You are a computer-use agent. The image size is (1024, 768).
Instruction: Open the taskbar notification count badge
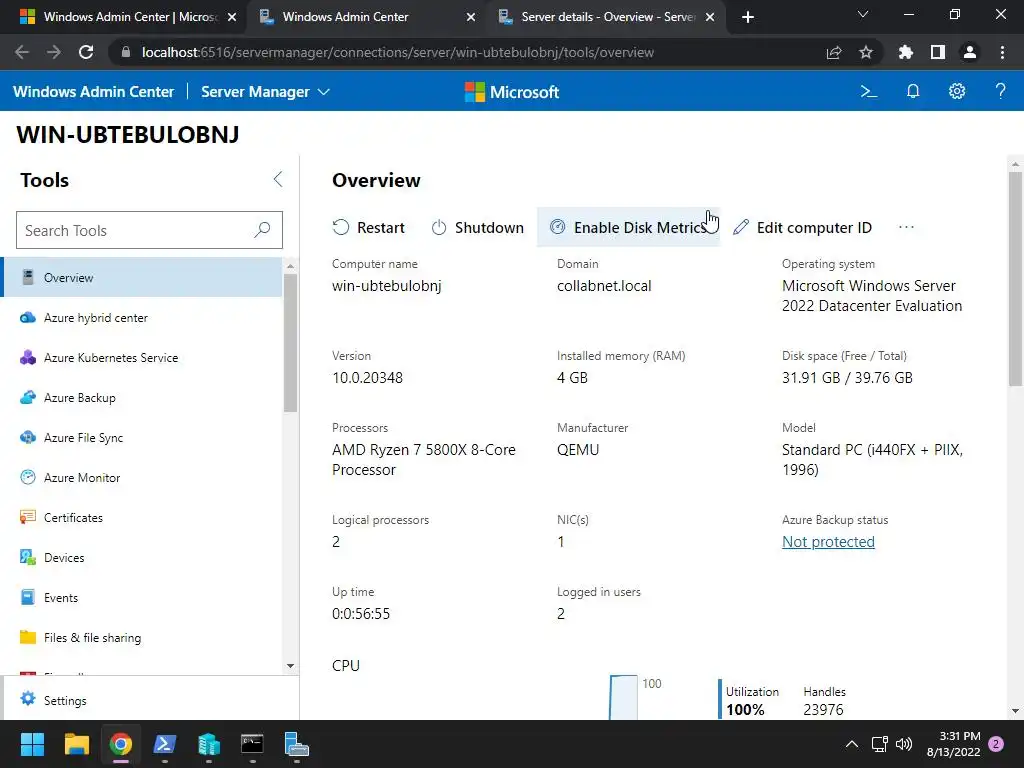996,744
